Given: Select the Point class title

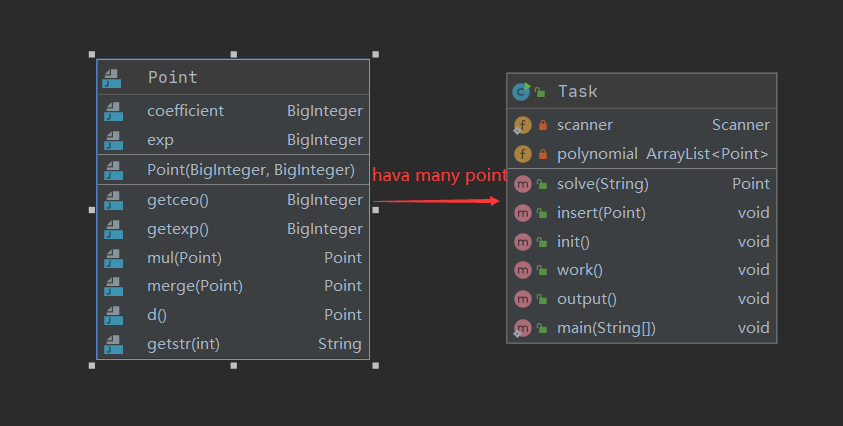Looking at the screenshot, I should point(173,77).
